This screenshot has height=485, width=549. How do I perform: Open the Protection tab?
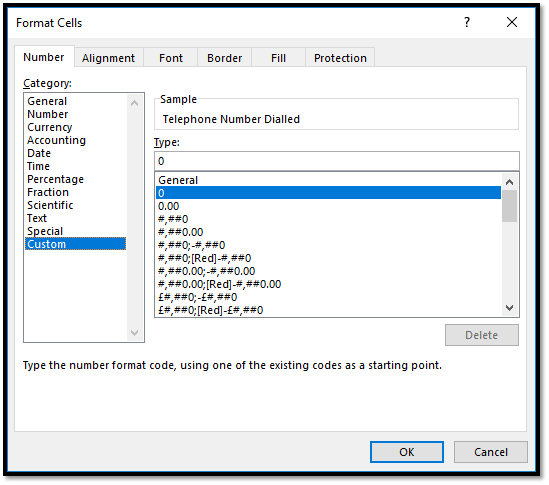coord(340,58)
